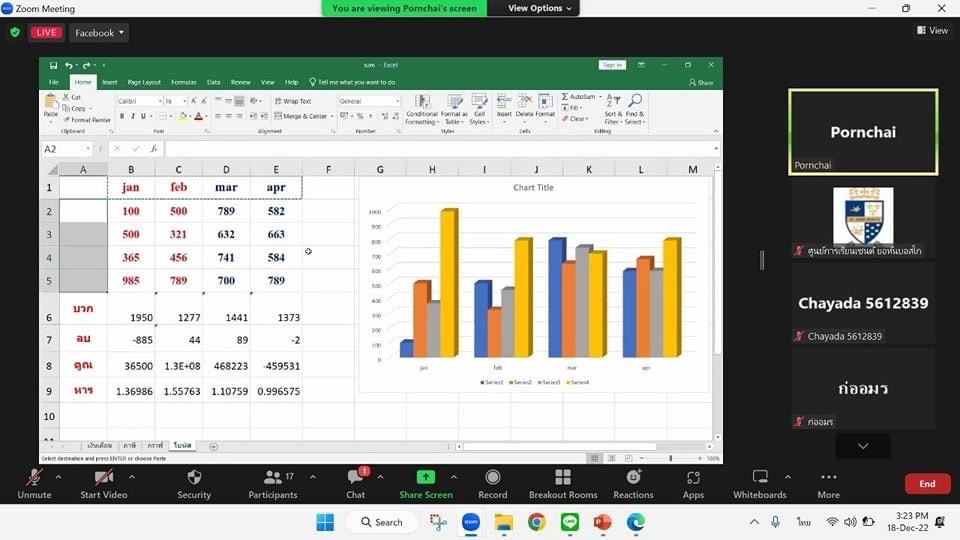Open Whiteboards
Screen dimensions: 960x540
coord(759,478)
